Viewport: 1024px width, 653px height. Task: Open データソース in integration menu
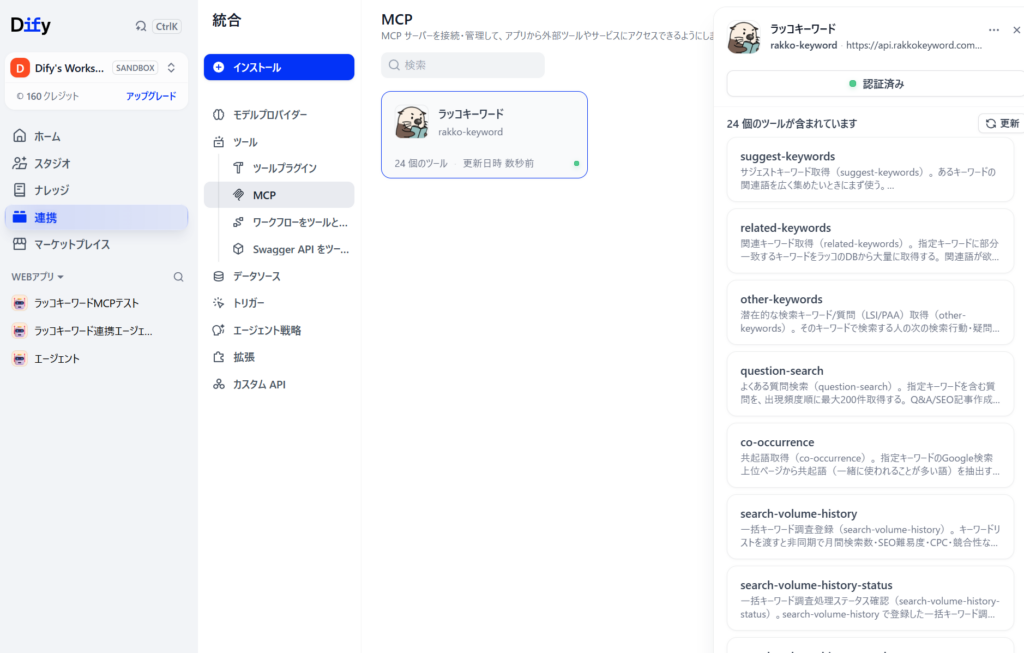279,276
